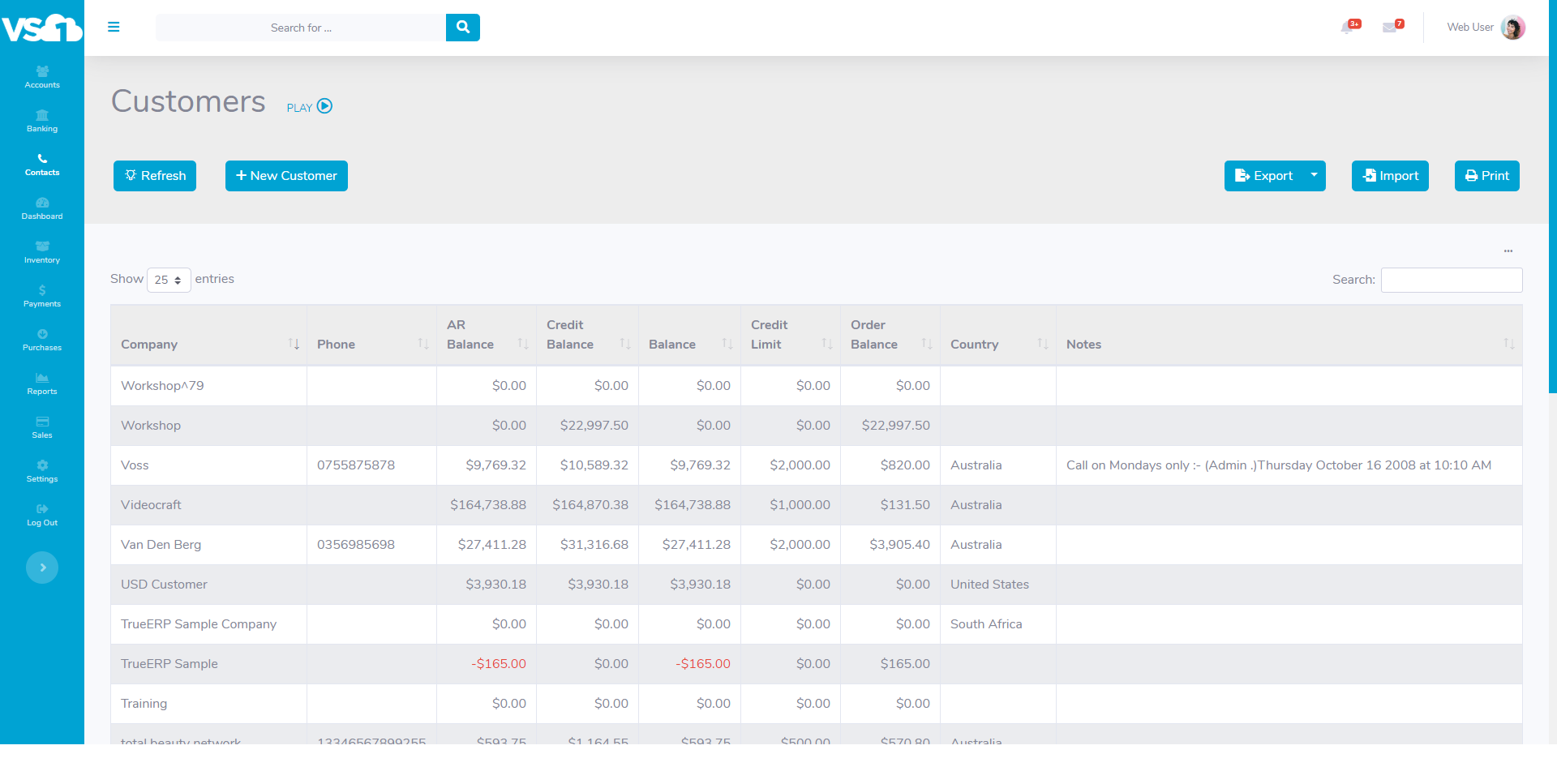
Task: Sort table by Country column
Action: click(x=997, y=344)
